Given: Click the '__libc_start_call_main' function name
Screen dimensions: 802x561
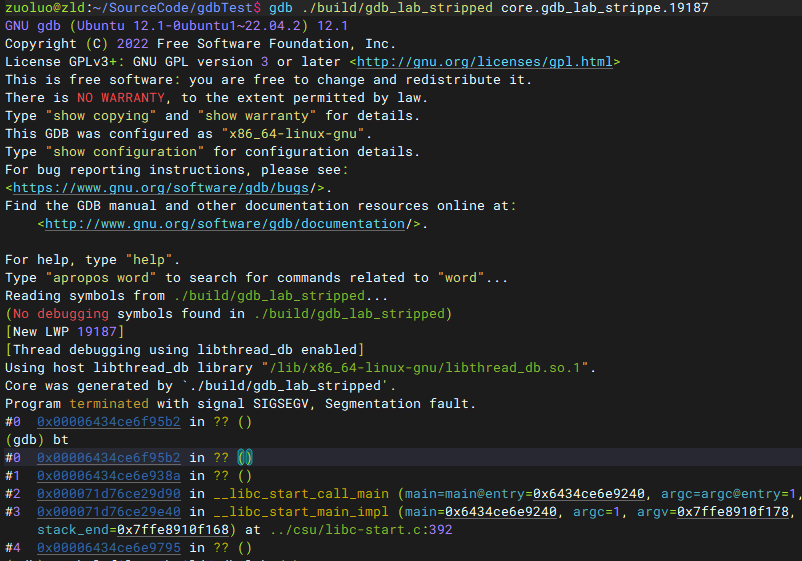Looking at the screenshot, I should (x=301, y=493).
